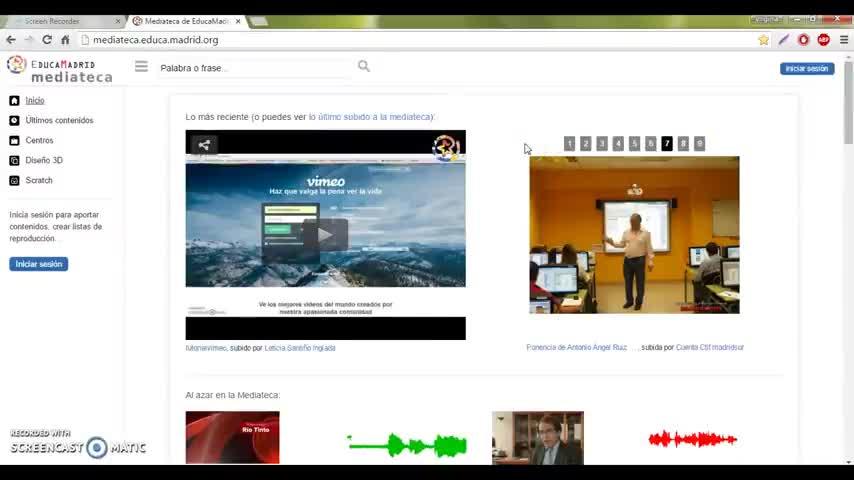Screen dimensions: 854x480
Task: Open a new browser tab
Action: coord(259,21)
